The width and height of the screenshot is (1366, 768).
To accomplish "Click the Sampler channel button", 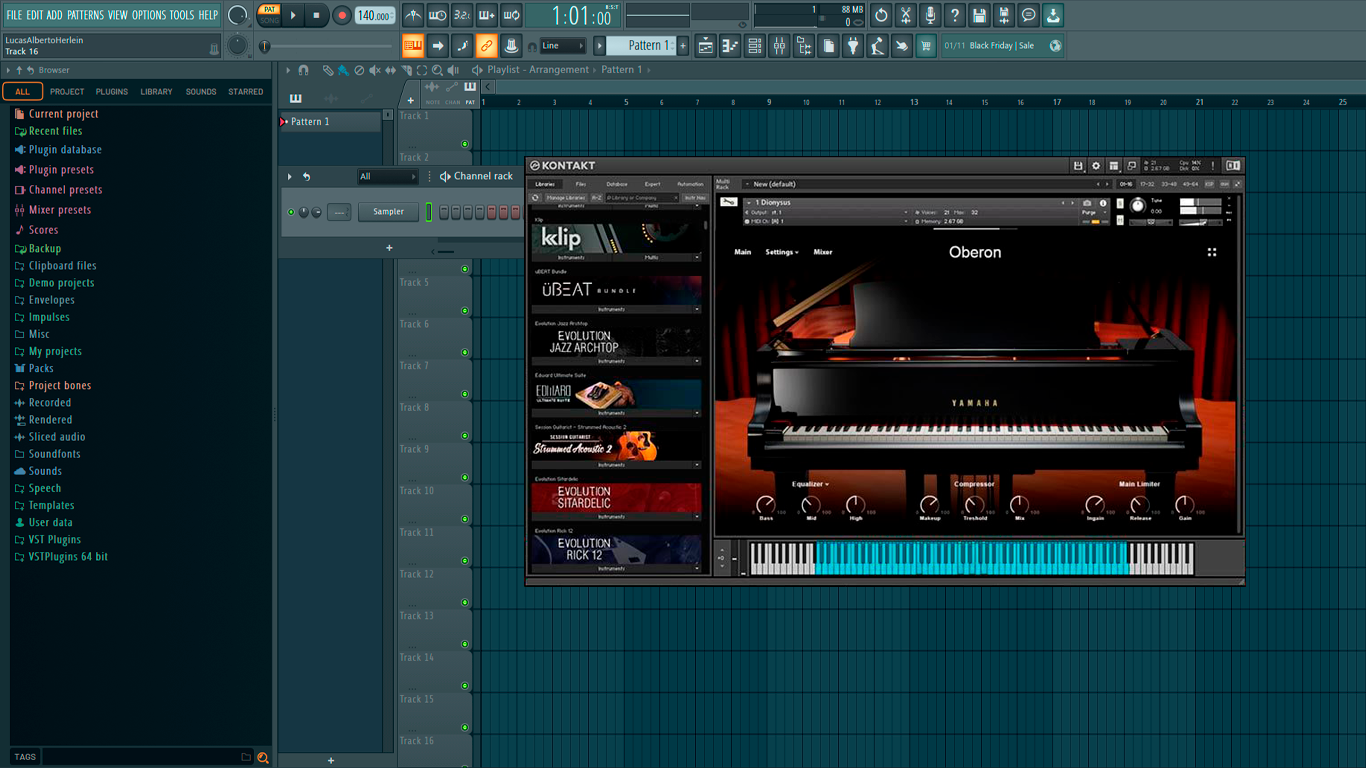I will coord(389,212).
